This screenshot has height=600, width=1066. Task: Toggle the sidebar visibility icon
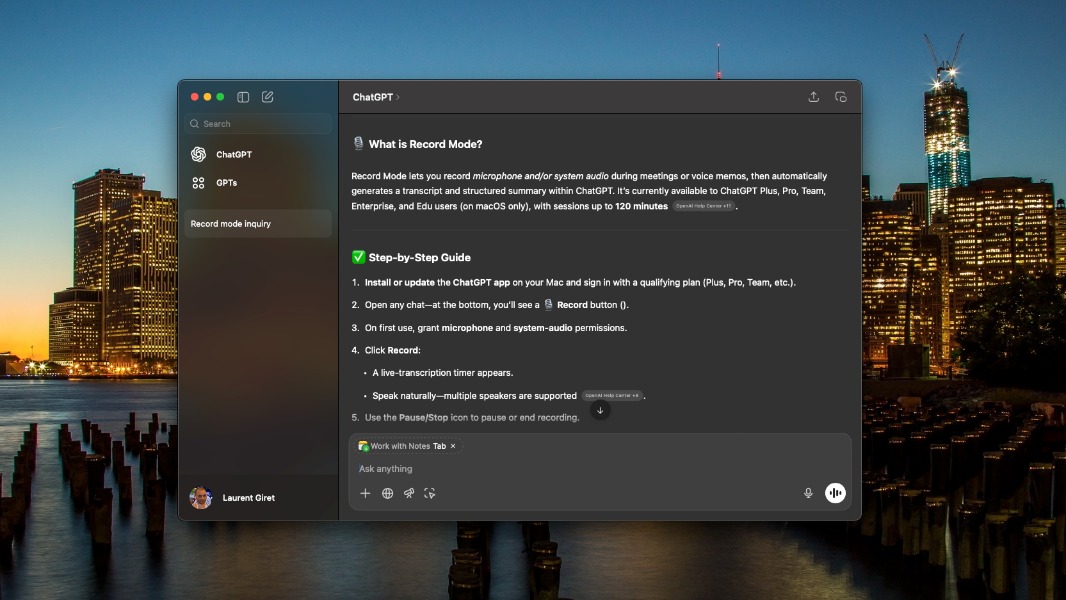[x=243, y=97]
